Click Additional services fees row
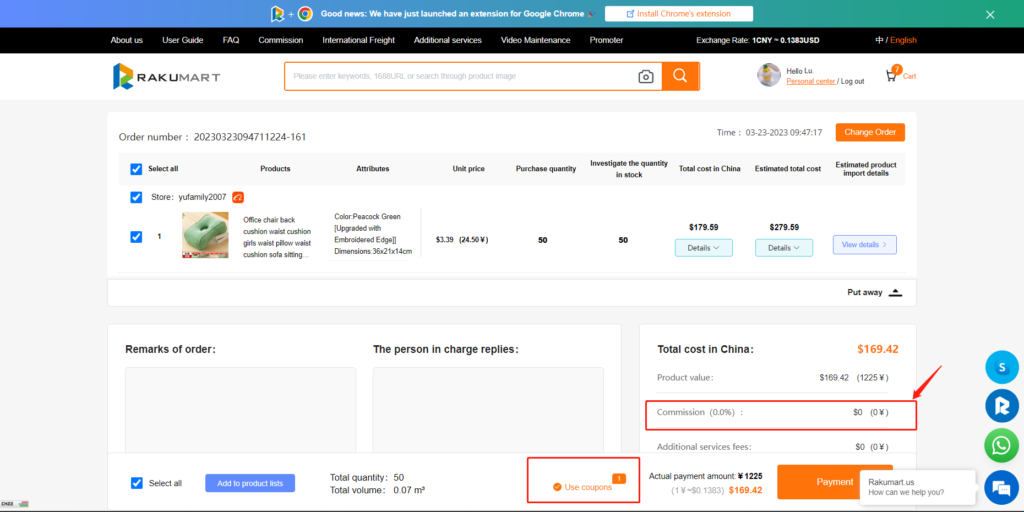1024x512 pixels. pyautogui.click(x=773, y=447)
